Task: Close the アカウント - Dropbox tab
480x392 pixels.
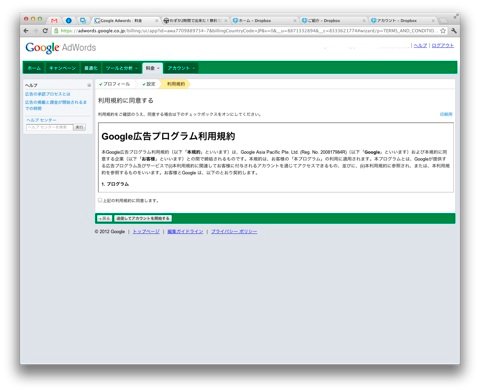Action: (x=433, y=21)
